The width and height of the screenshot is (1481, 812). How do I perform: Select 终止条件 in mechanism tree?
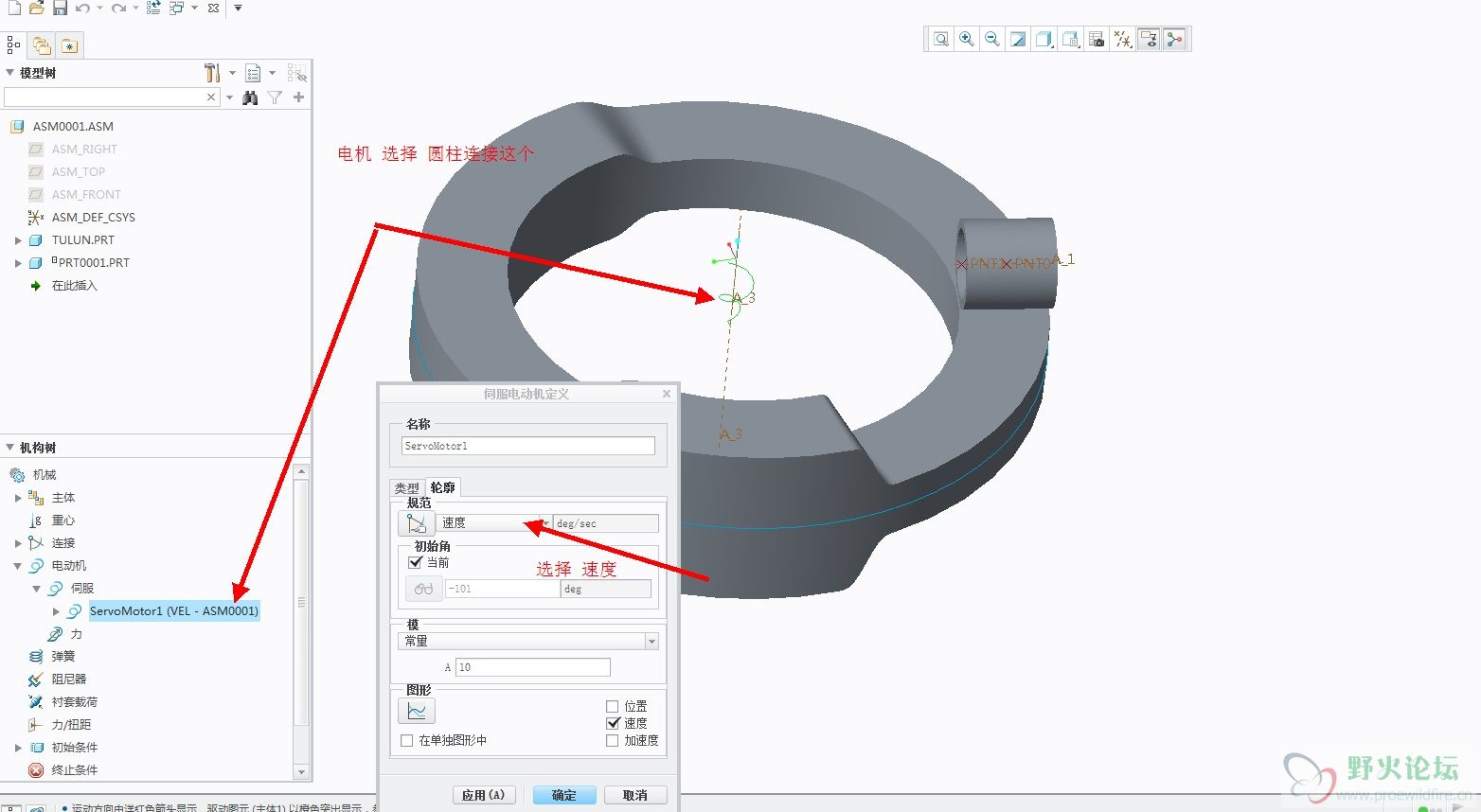coord(74,769)
